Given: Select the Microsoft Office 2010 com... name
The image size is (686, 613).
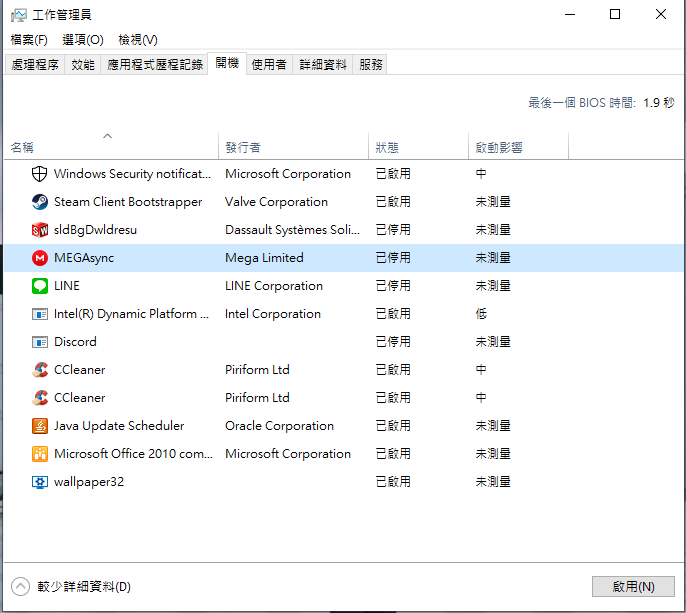Looking at the screenshot, I should (x=133, y=454).
